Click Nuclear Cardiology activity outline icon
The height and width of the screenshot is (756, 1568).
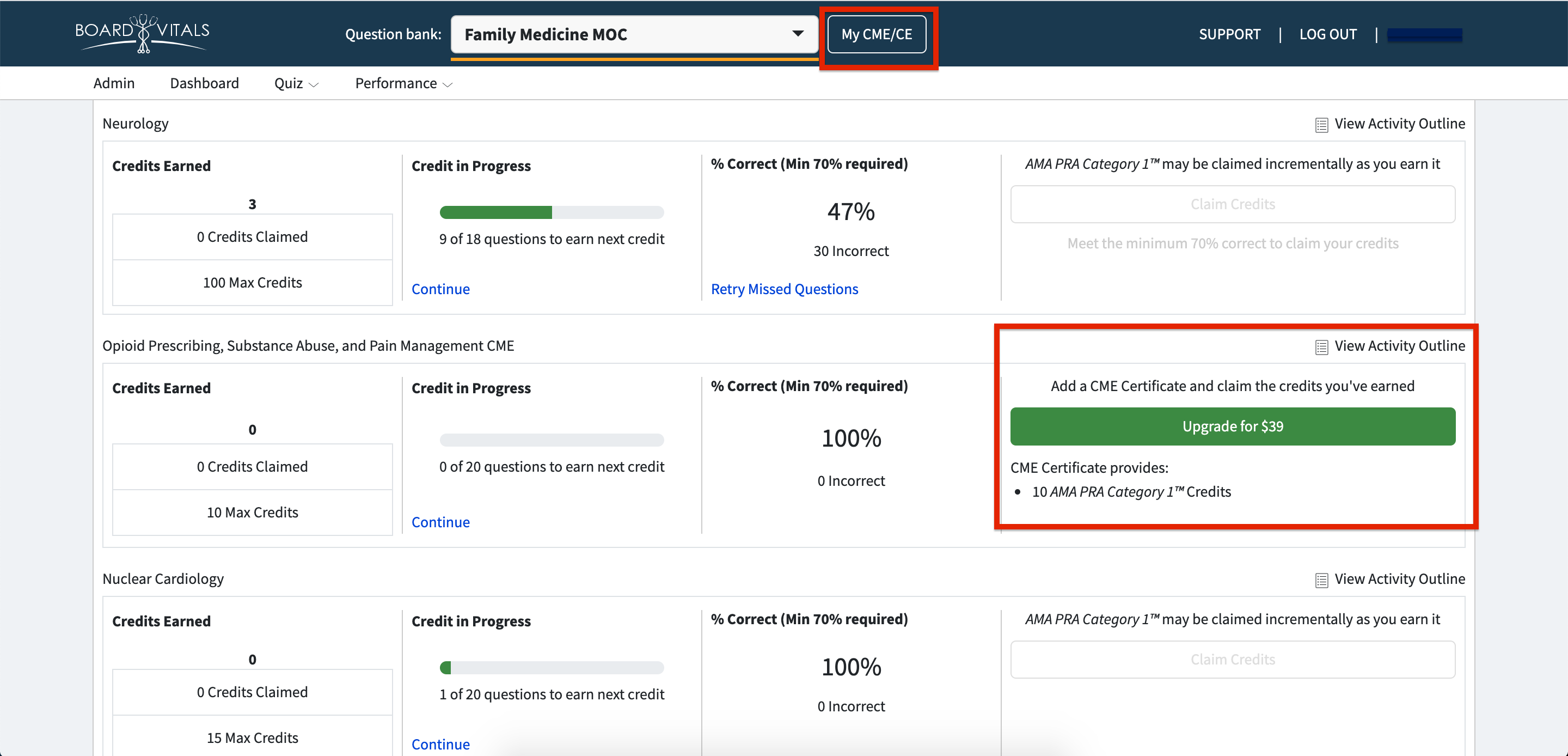[1321, 580]
